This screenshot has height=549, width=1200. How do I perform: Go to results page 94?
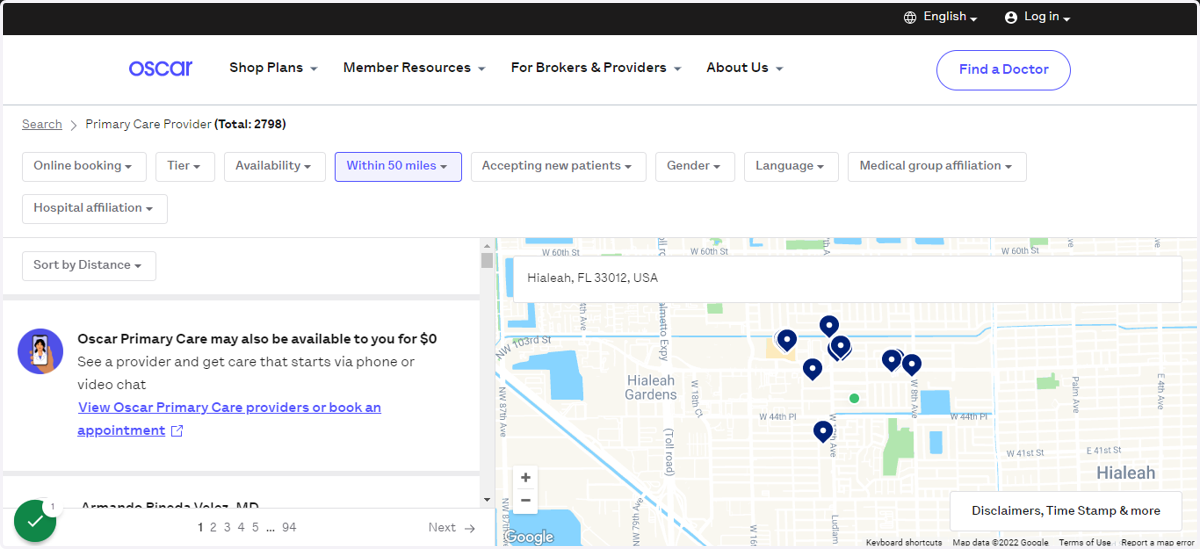[289, 528]
